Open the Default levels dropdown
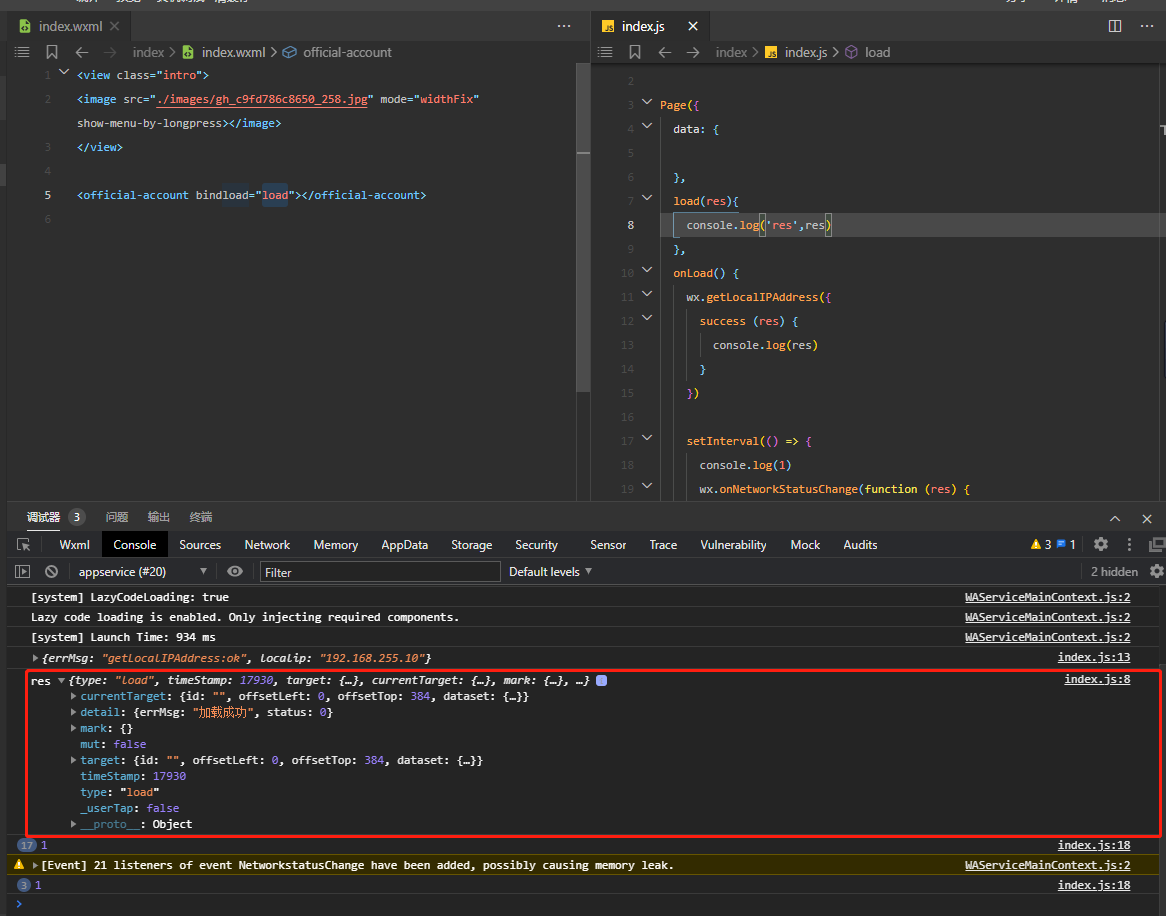The image size is (1166, 916). point(550,572)
